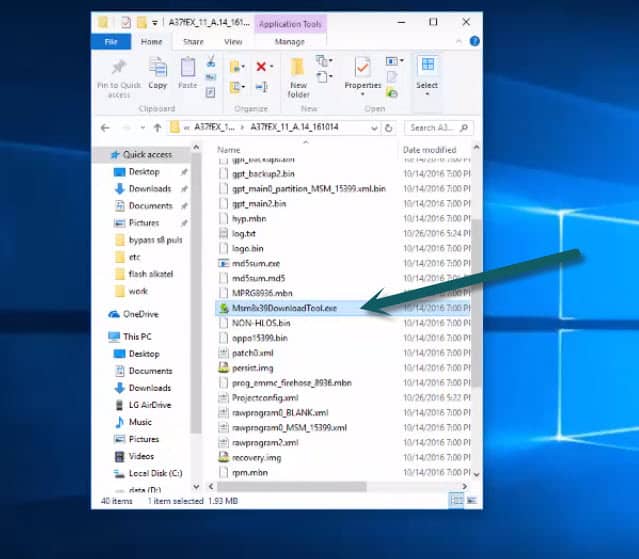Click the Select ribbon button

point(427,75)
